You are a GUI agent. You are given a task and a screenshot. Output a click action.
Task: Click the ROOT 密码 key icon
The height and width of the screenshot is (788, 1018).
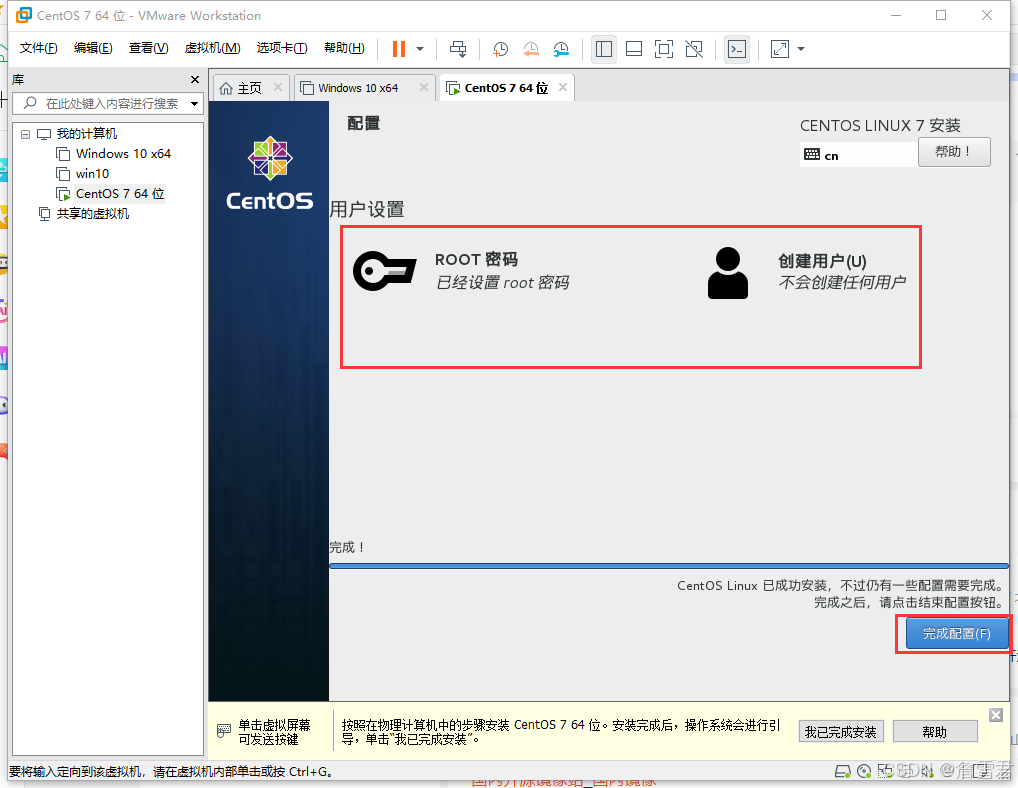point(384,271)
